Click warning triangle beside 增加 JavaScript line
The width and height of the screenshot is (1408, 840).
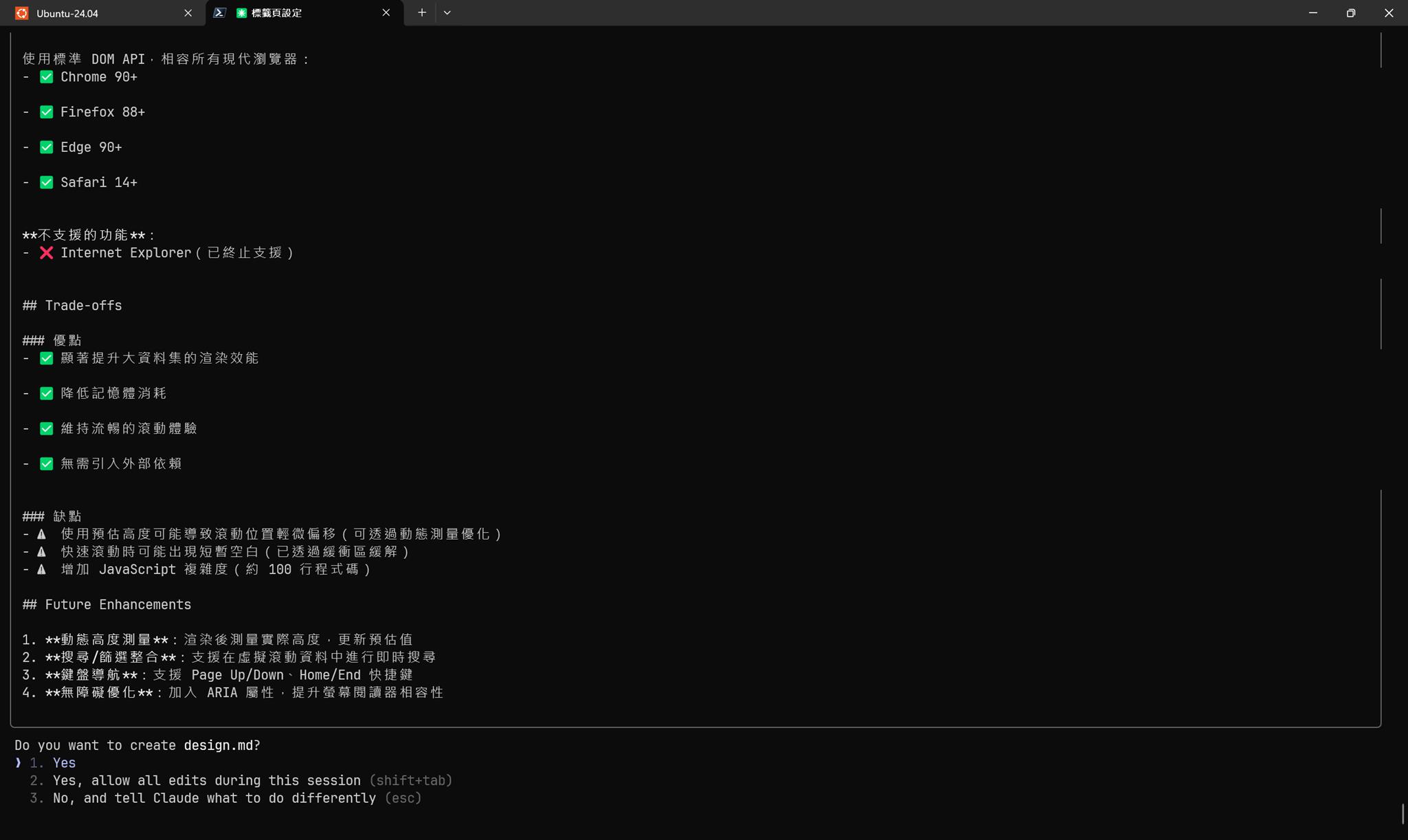click(41, 570)
